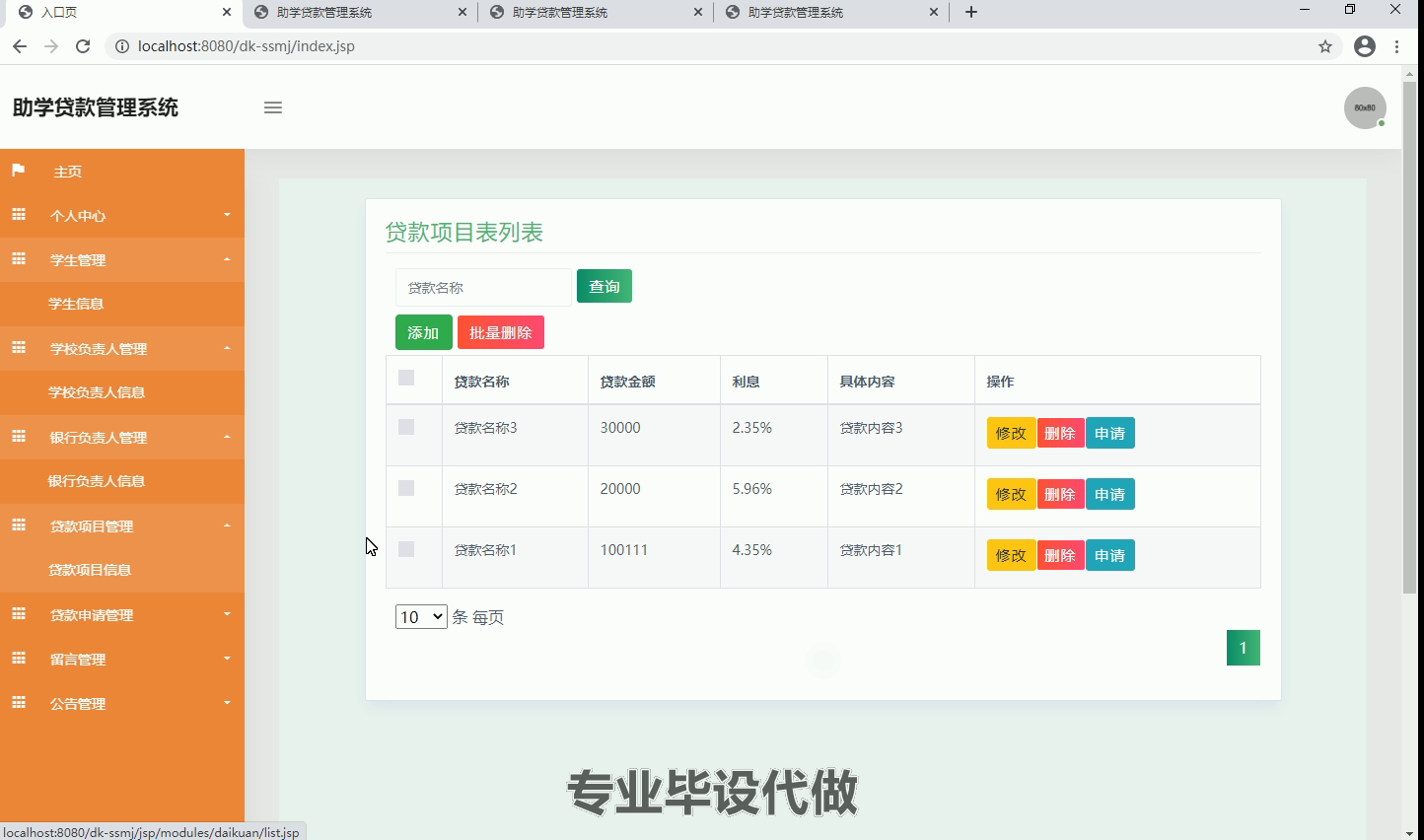Click the grid icon beside 学生管理
Image resolution: width=1424 pixels, height=840 pixels.
coord(18,259)
